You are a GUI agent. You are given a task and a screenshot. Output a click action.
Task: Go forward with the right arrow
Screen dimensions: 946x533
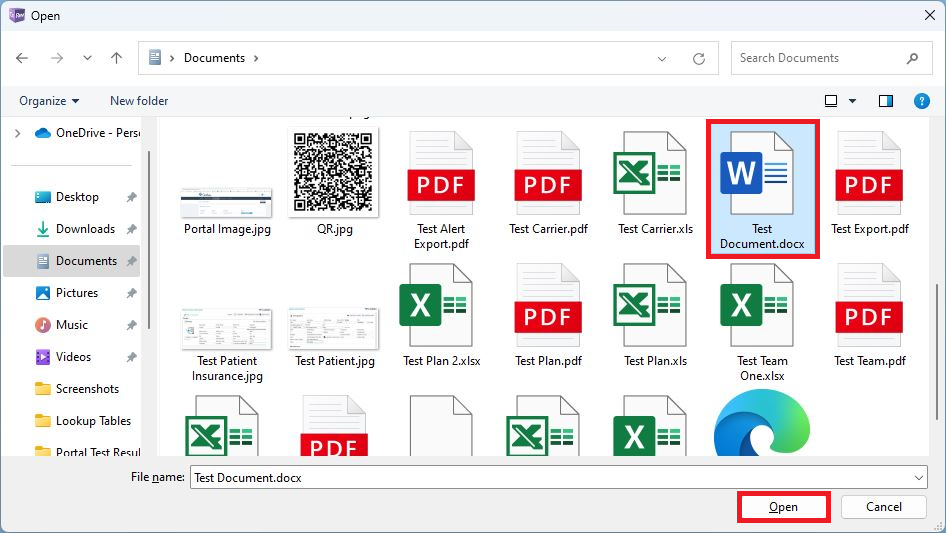(x=57, y=58)
